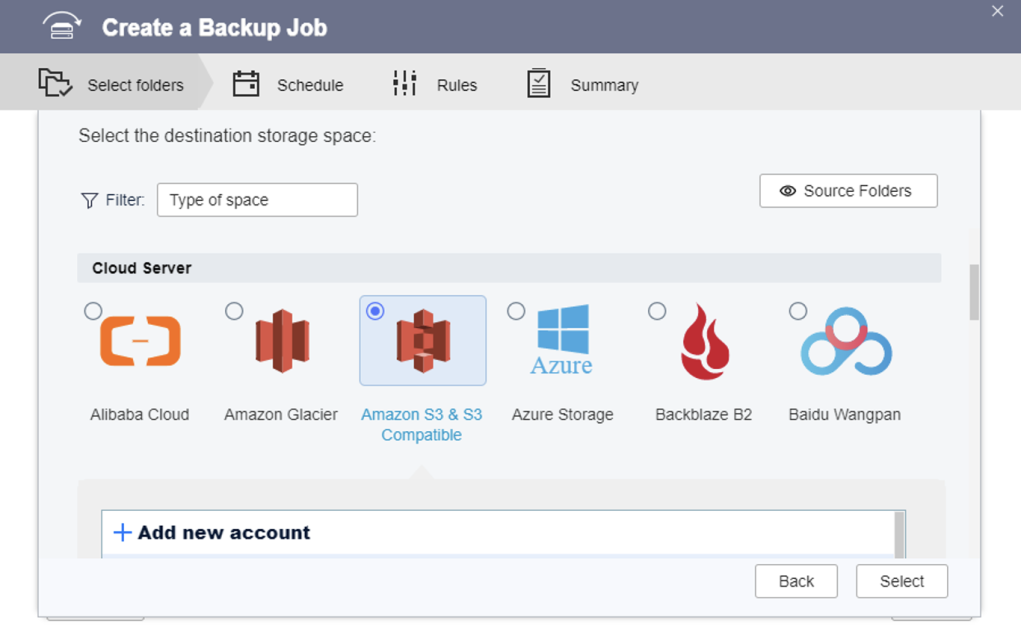The image size is (1024, 632).
Task: Choose the Amazon S3 logo
Action: [x=423, y=341]
